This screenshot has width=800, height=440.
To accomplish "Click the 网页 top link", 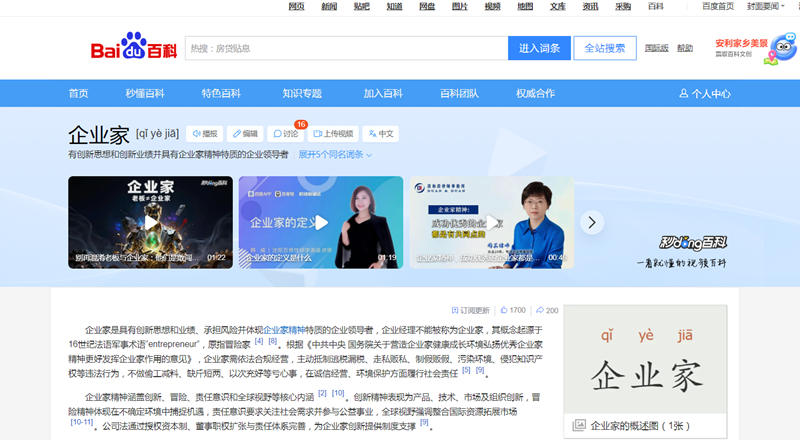I will [x=296, y=6].
